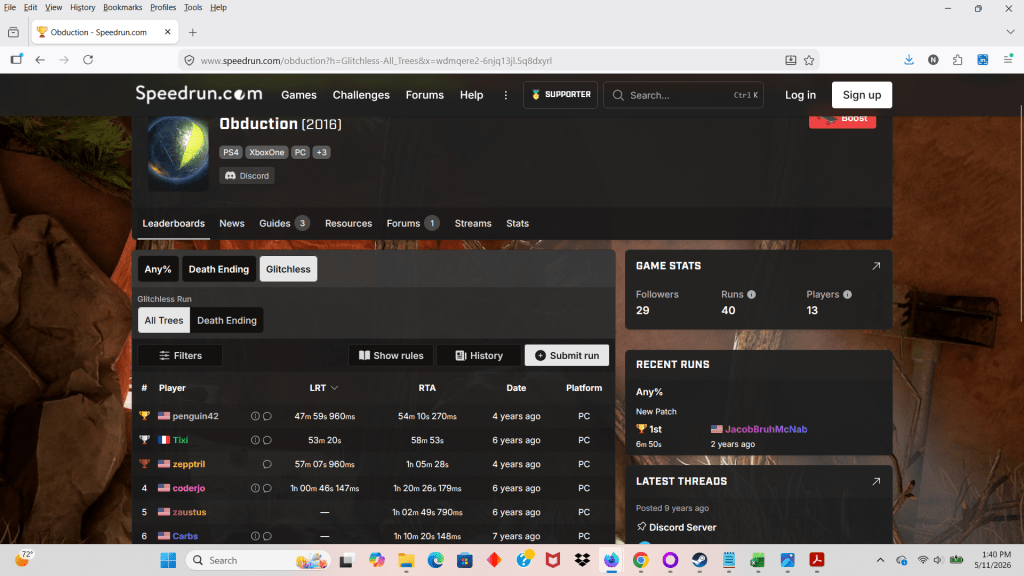Open Discord link under Obduction title
This screenshot has height=576, width=1024.
coord(247,176)
